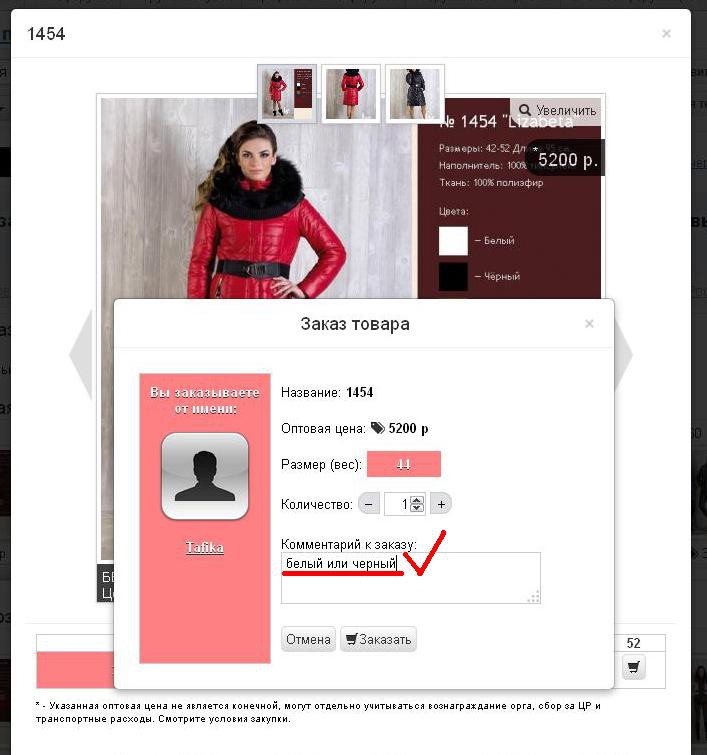Increase quantity with the plus button
707x755 pixels.
coord(441,504)
